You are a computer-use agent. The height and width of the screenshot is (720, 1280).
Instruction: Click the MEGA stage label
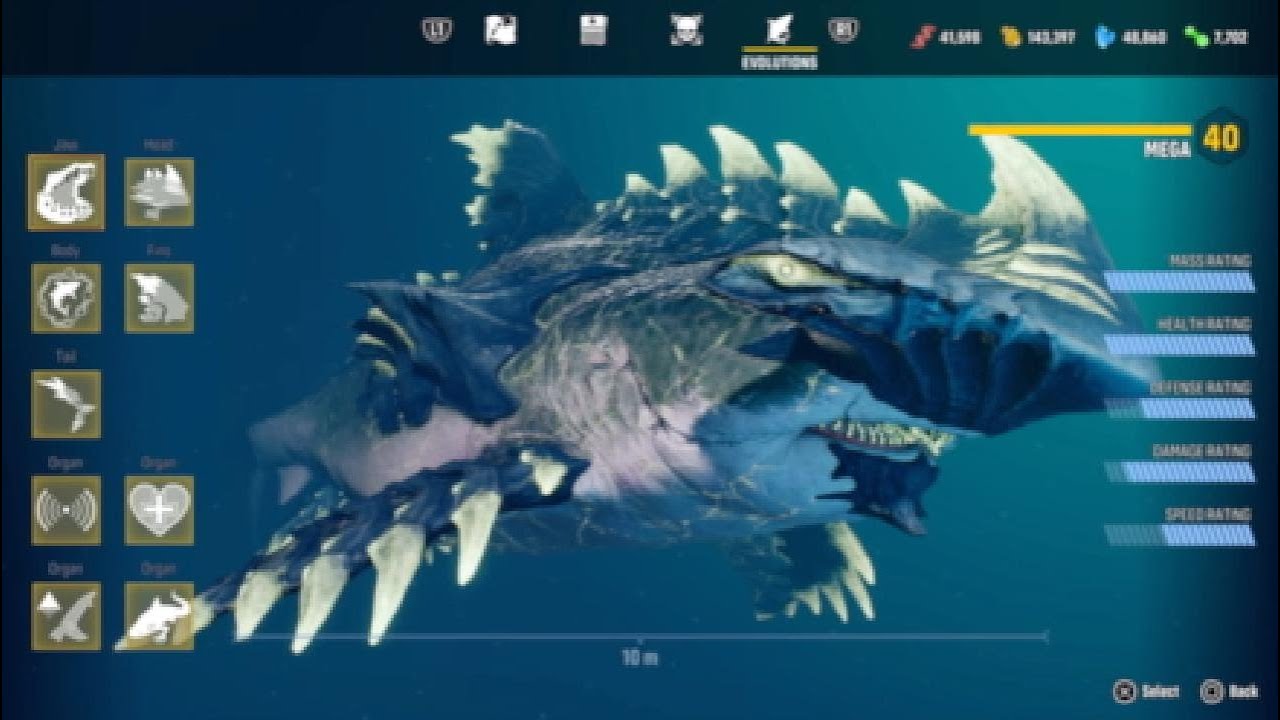(1168, 149)
